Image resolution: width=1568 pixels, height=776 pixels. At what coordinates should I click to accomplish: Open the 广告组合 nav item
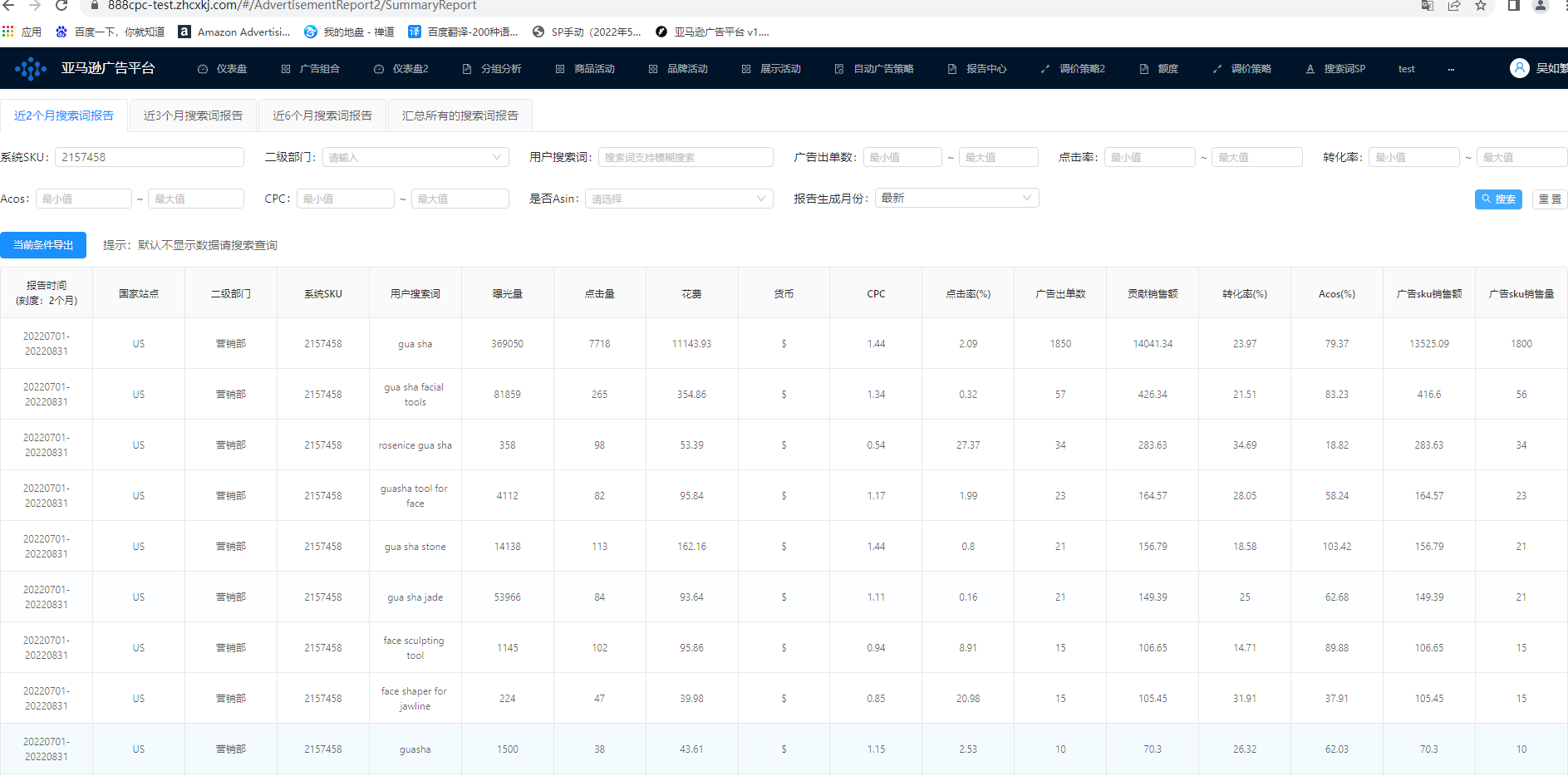(311, 69)
